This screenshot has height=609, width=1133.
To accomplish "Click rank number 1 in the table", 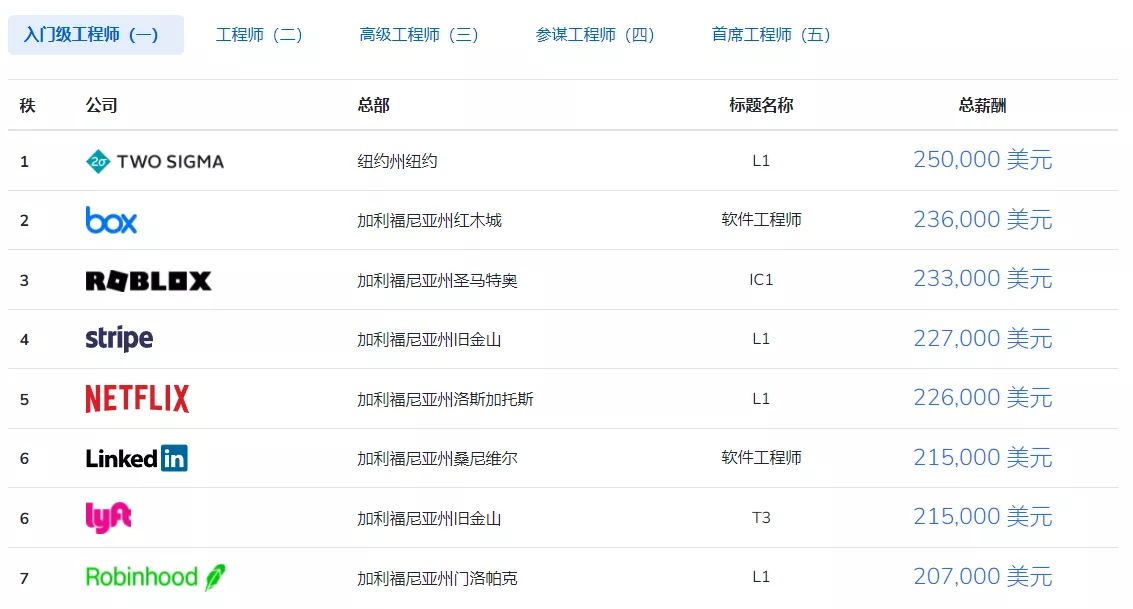I will point(25,162).
